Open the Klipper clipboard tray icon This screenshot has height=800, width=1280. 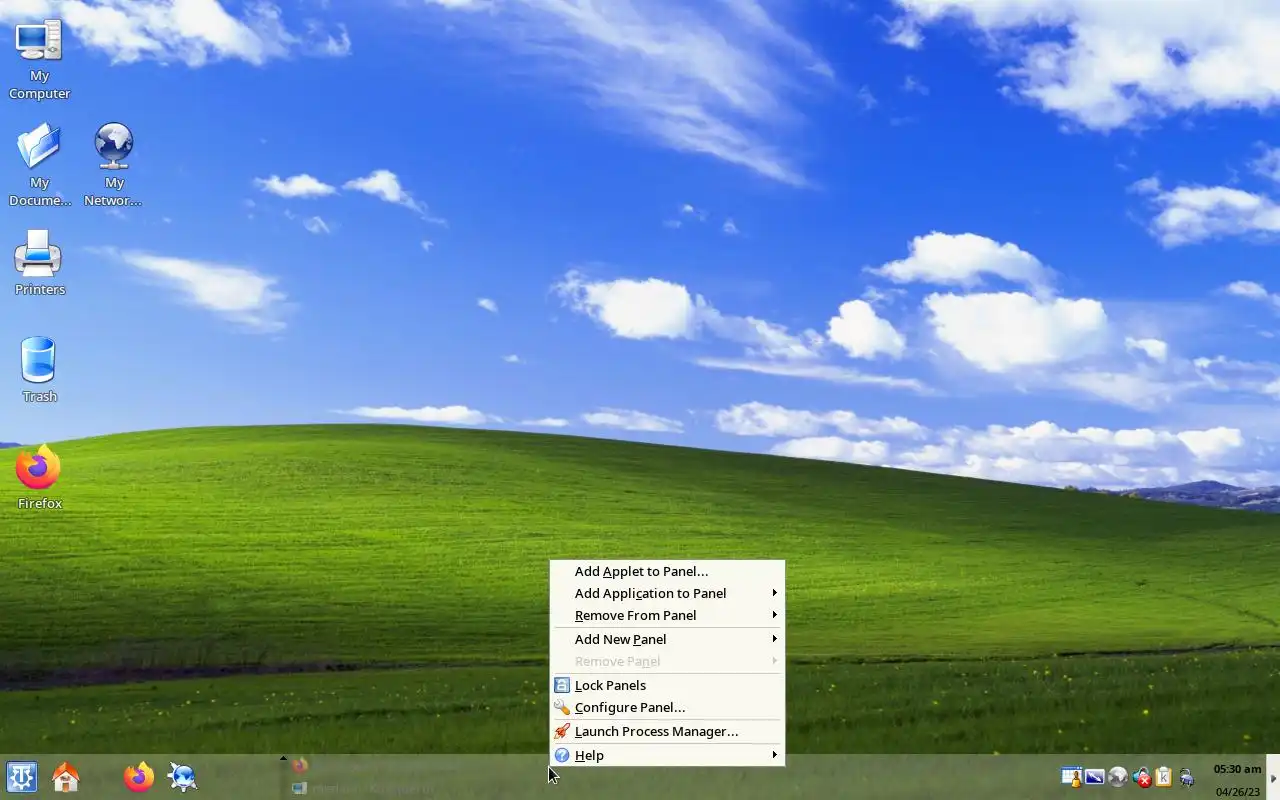[1163, 777]
